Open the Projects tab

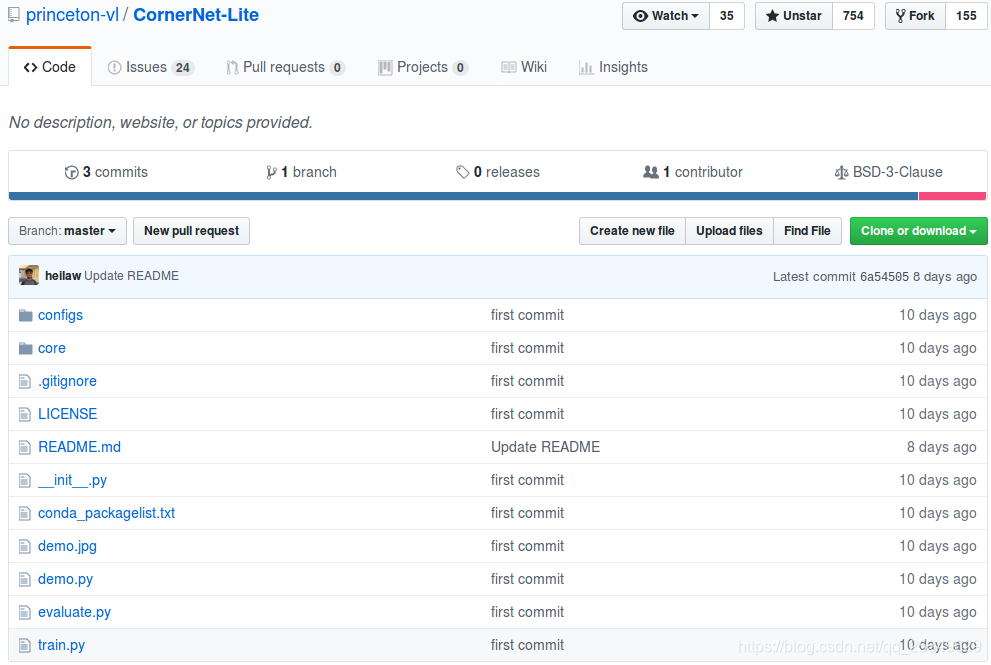click(423, 67)
